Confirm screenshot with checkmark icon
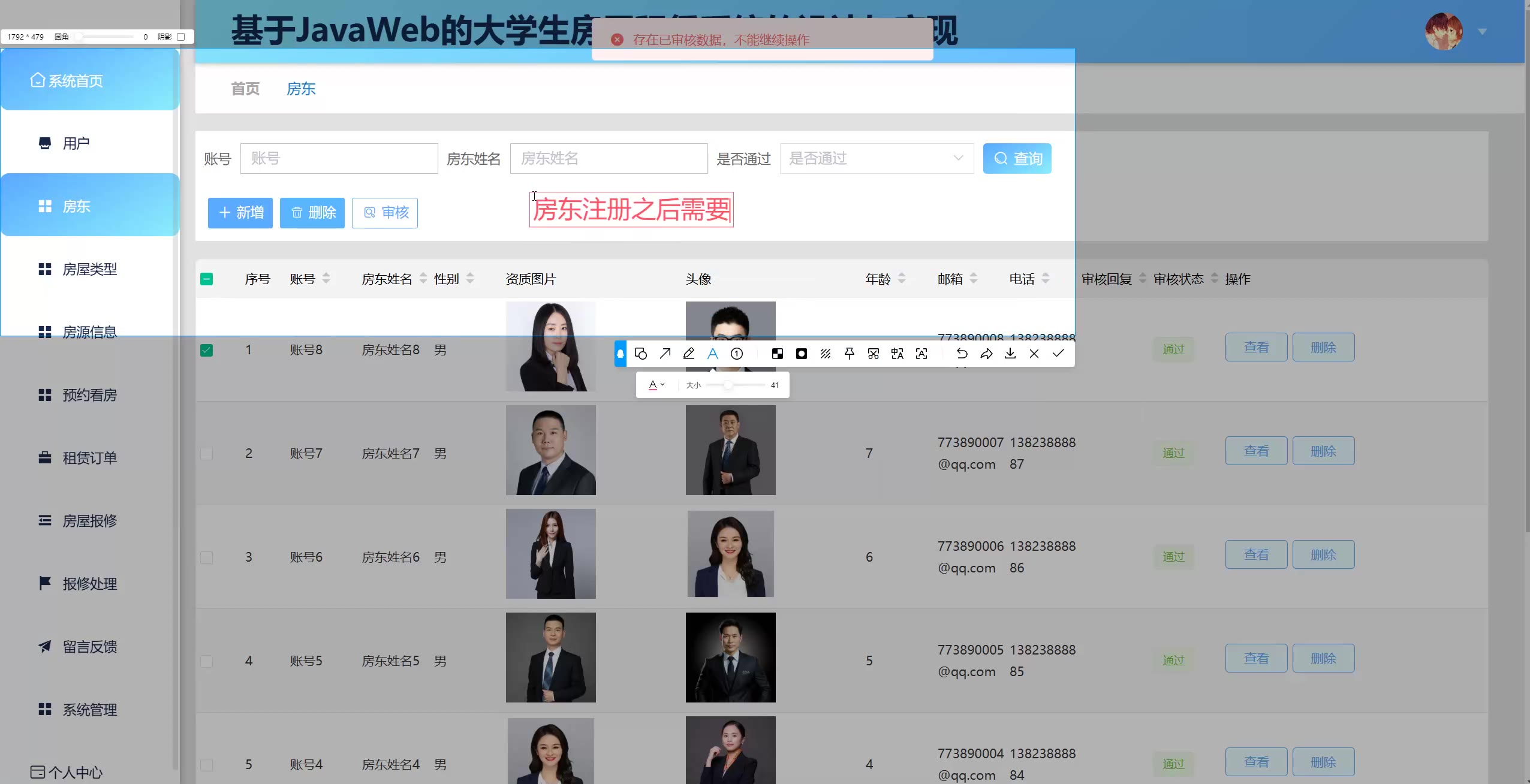 [1058, 354]
